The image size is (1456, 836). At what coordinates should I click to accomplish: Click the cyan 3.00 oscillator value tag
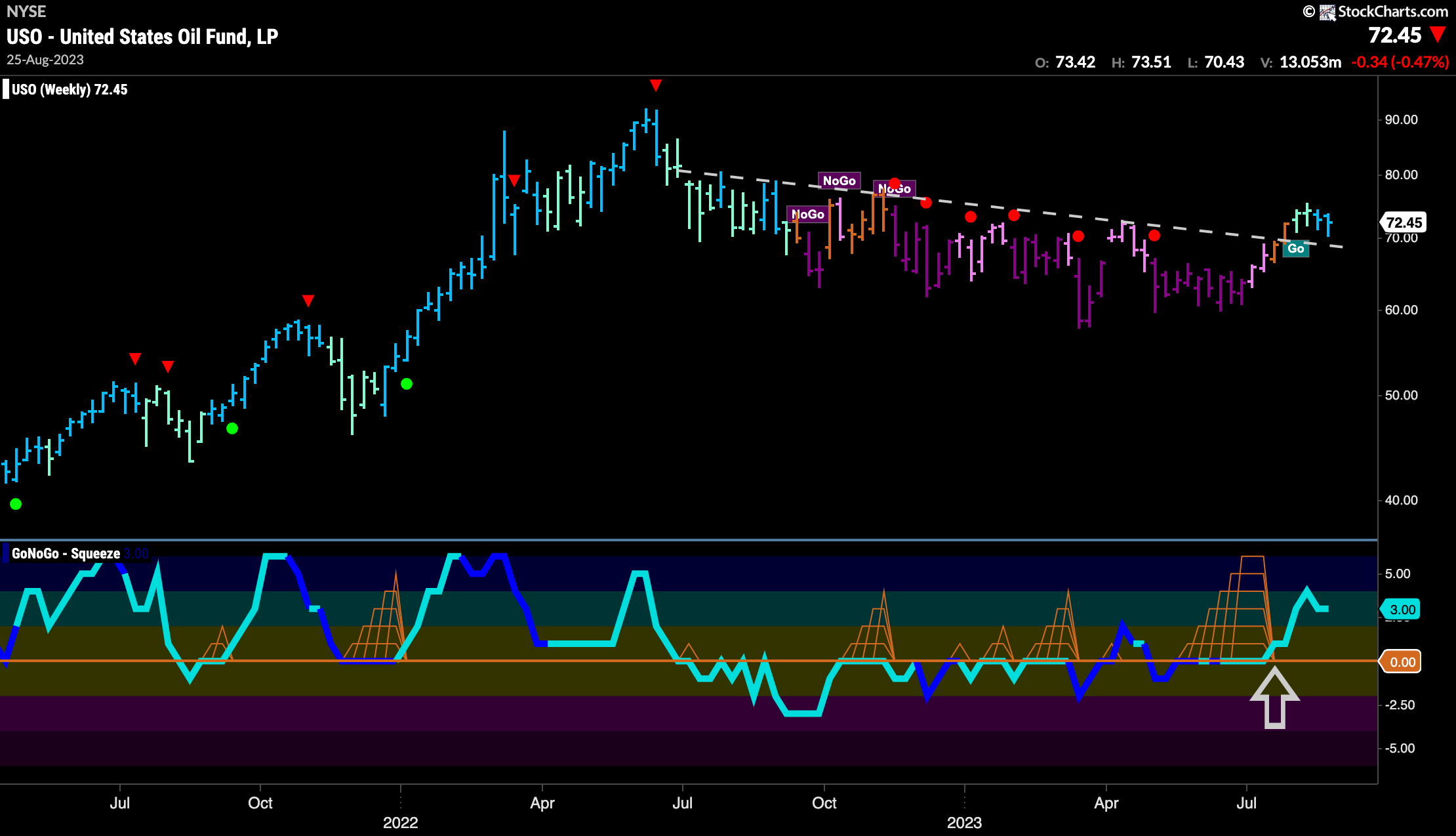[x=1402, y=609]
